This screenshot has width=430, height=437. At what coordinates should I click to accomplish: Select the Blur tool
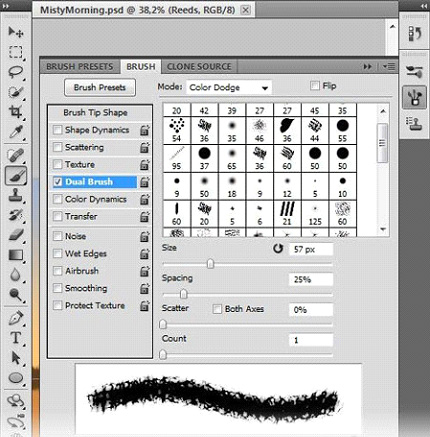coord(15,275)
